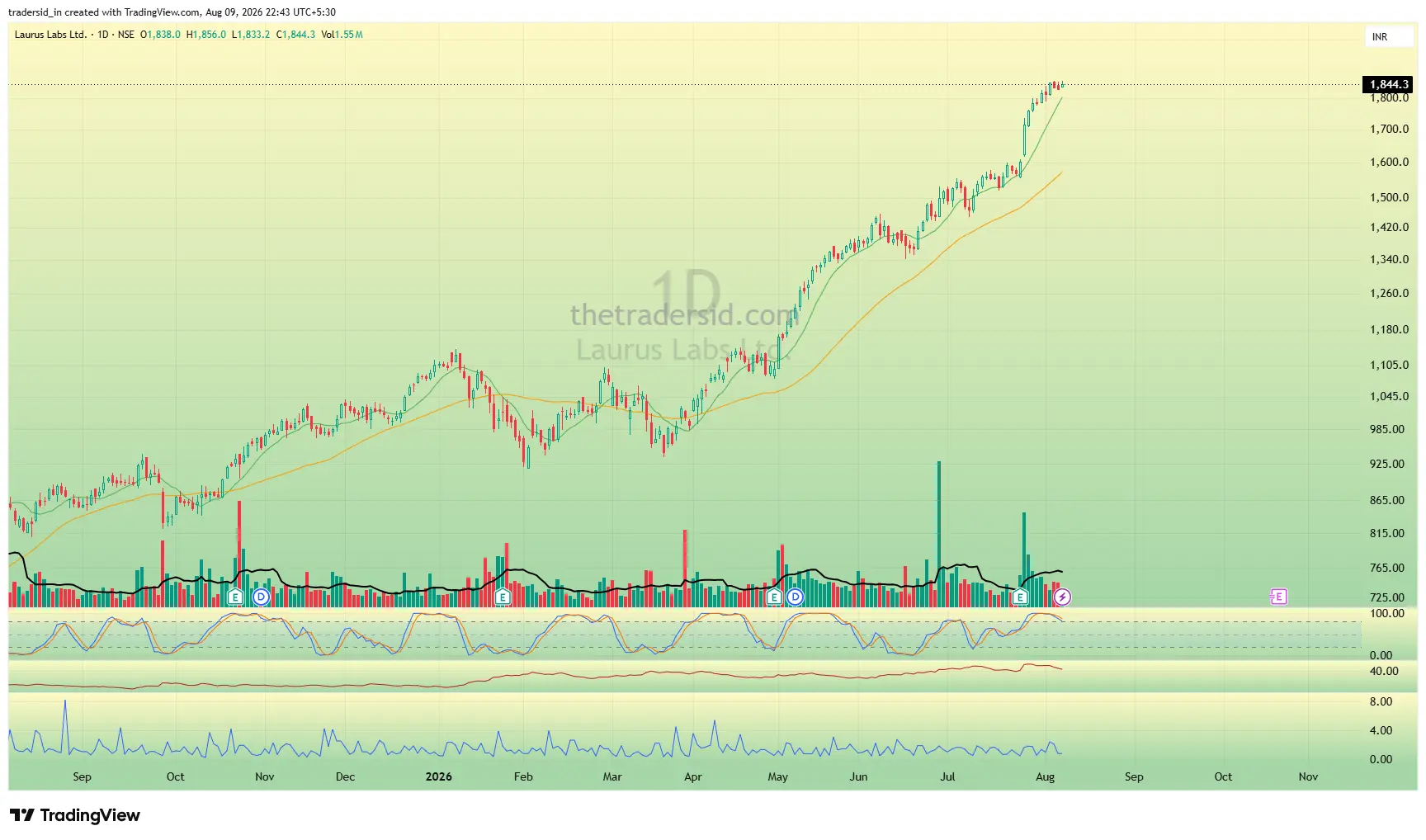Click the Laurus Labs Ltd. symbol title
Screen dimensions: 1426x840
click(x=50, y=35)
